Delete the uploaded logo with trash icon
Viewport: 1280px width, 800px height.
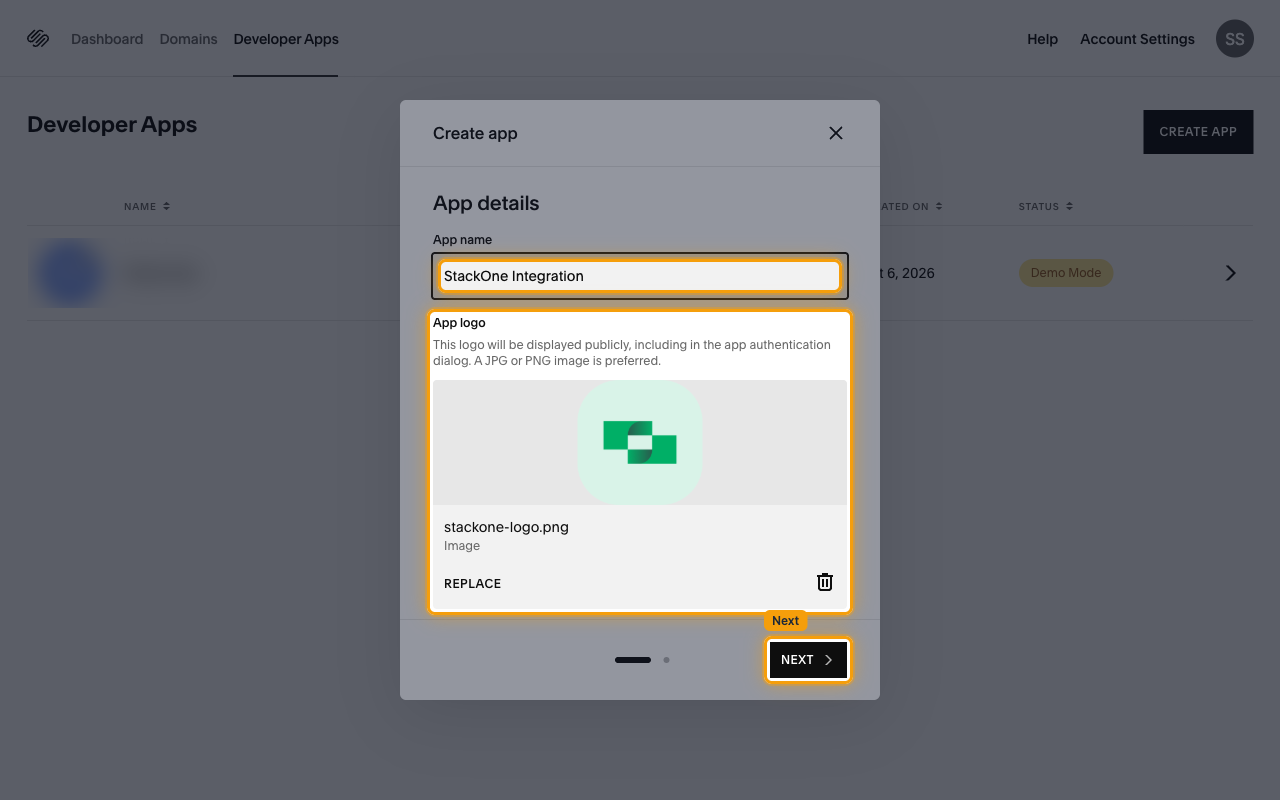coord(825,582)
